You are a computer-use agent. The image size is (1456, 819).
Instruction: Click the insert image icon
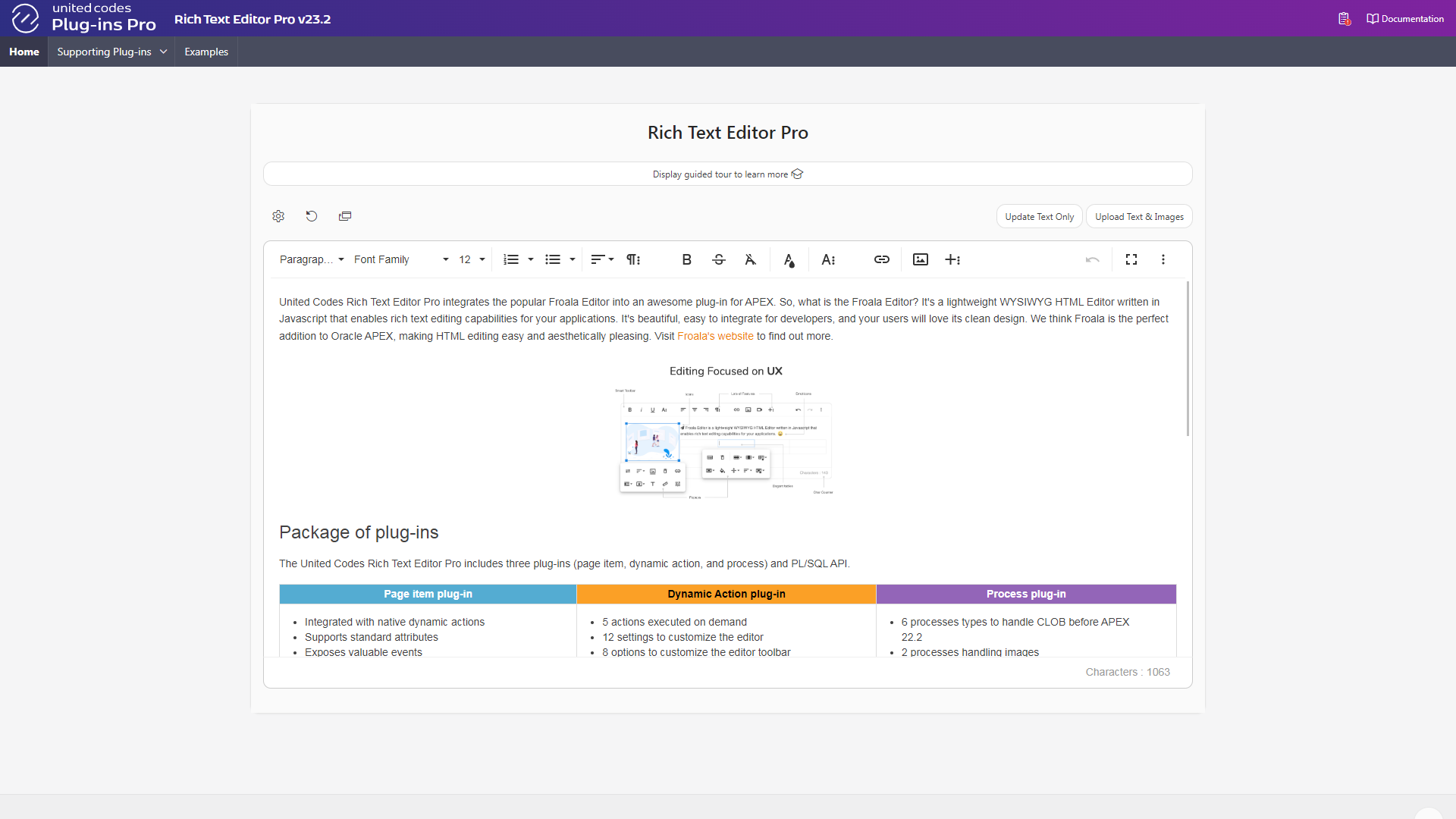point(920,259)
